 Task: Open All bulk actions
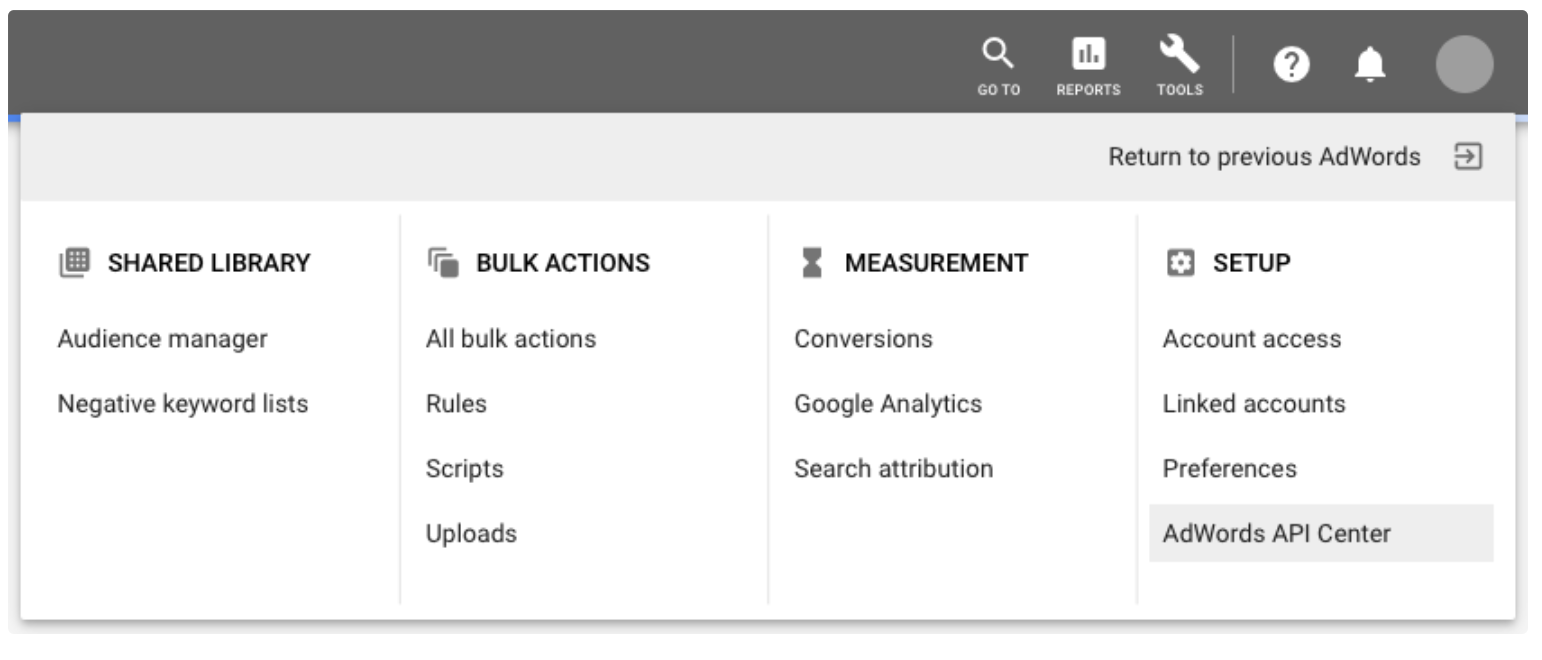(x=510, y=339)
